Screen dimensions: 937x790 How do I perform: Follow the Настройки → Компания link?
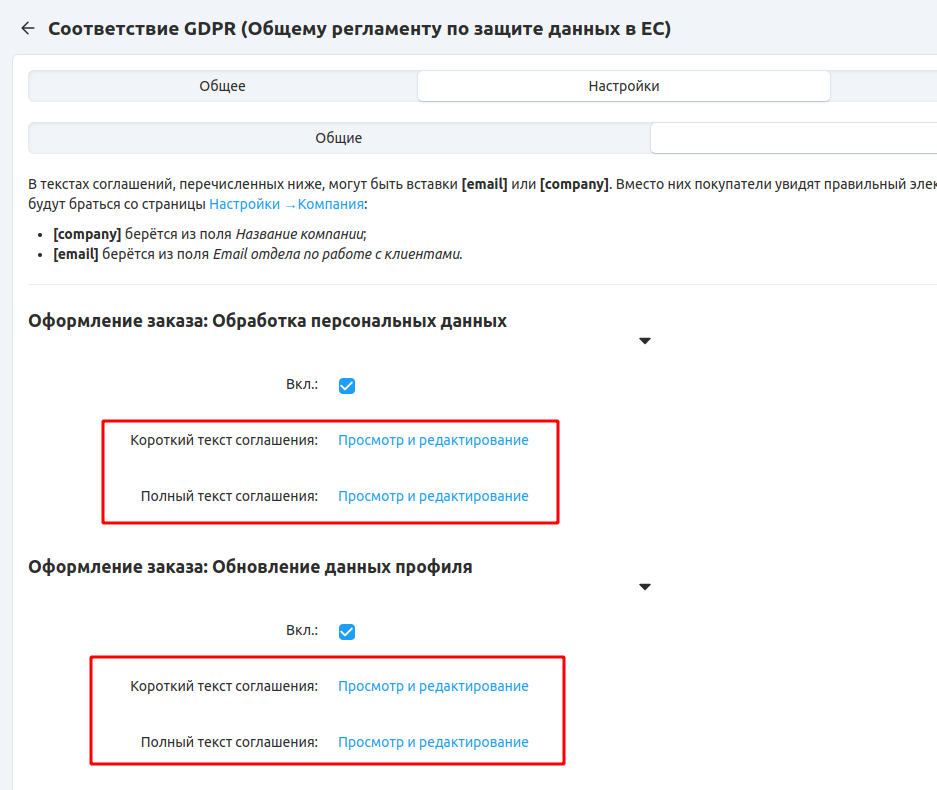pyautogui.click(x=286, y=204)
